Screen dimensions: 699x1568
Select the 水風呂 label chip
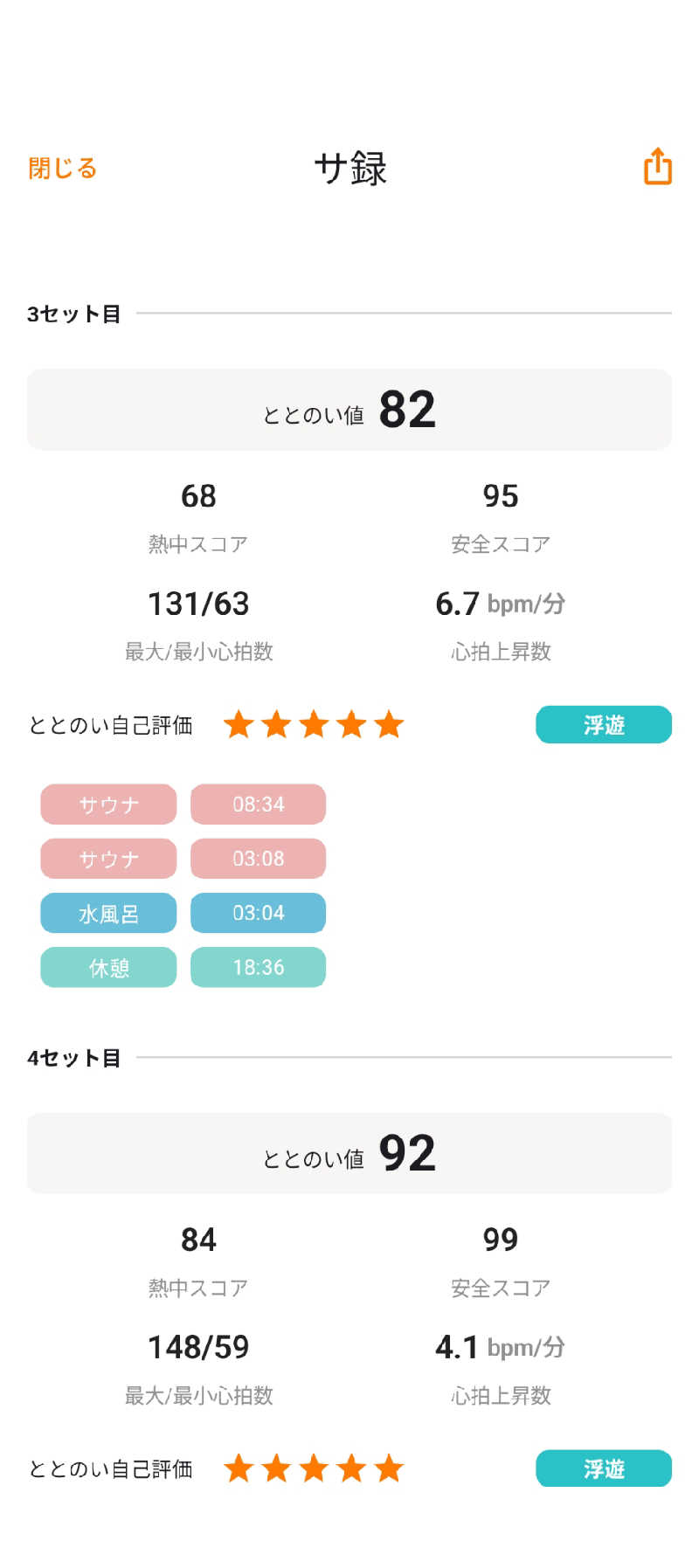[x=108, y=913]
